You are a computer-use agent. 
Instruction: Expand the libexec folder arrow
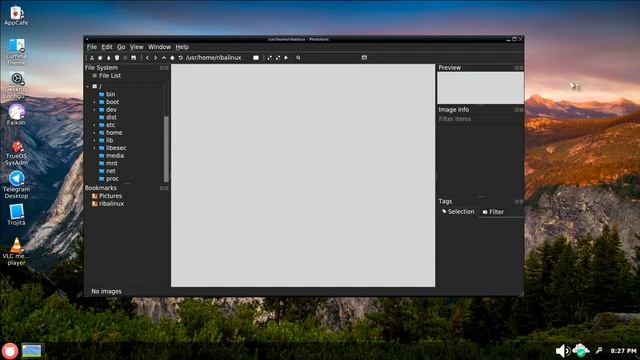95,148
